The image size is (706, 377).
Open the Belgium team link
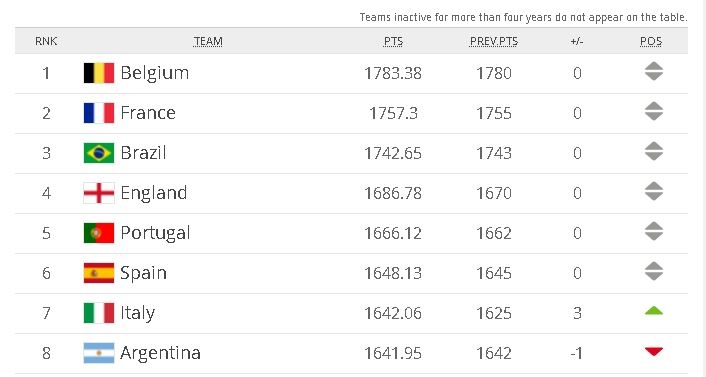[x=154, y=73]
